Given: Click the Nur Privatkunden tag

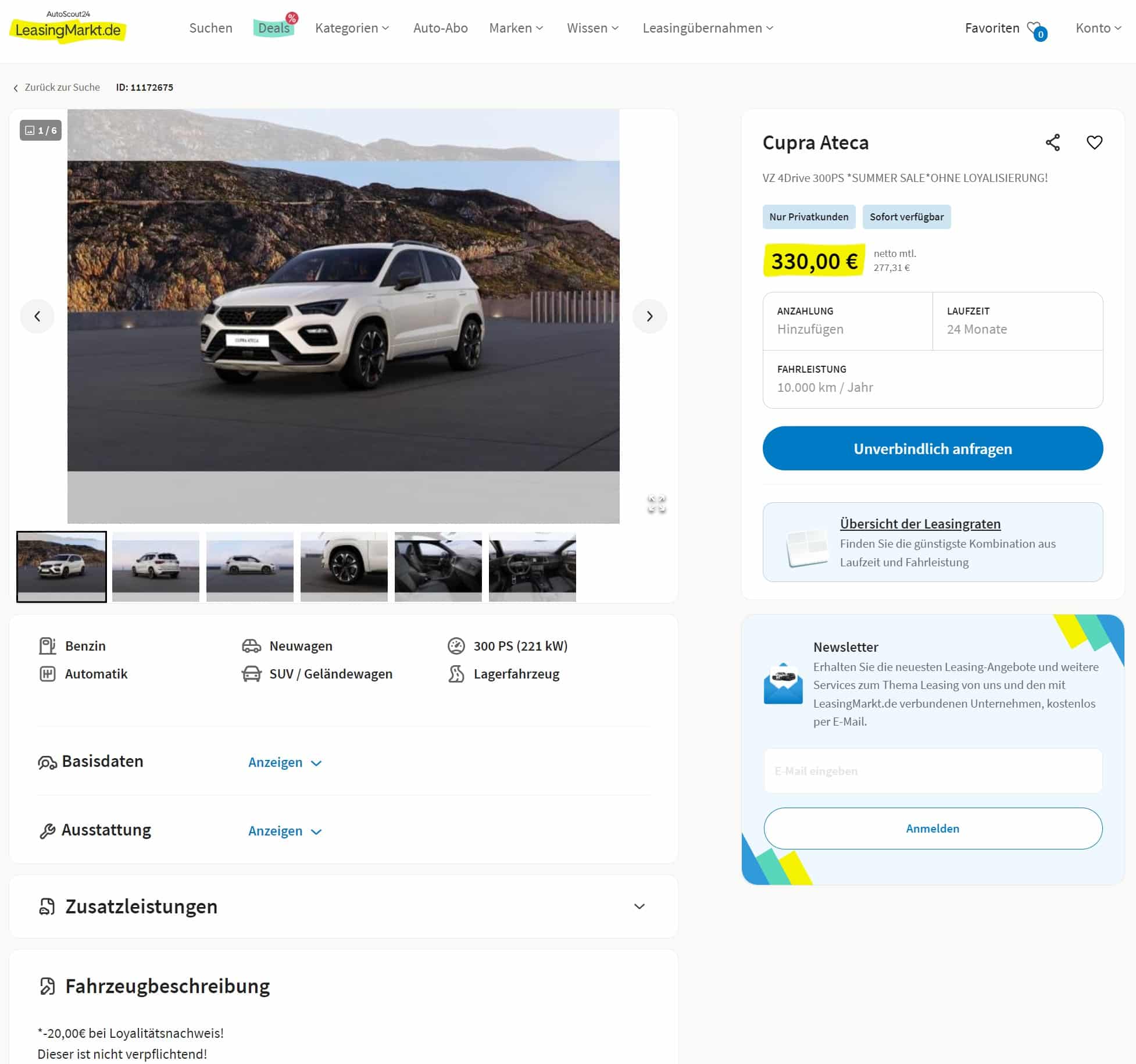Looking at the screenshot, I should (809, 217).
